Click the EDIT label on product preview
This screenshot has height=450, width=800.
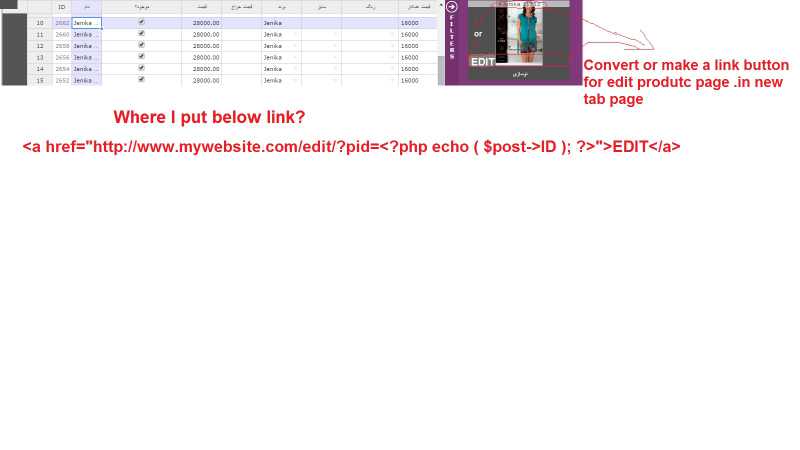(482, 62)
